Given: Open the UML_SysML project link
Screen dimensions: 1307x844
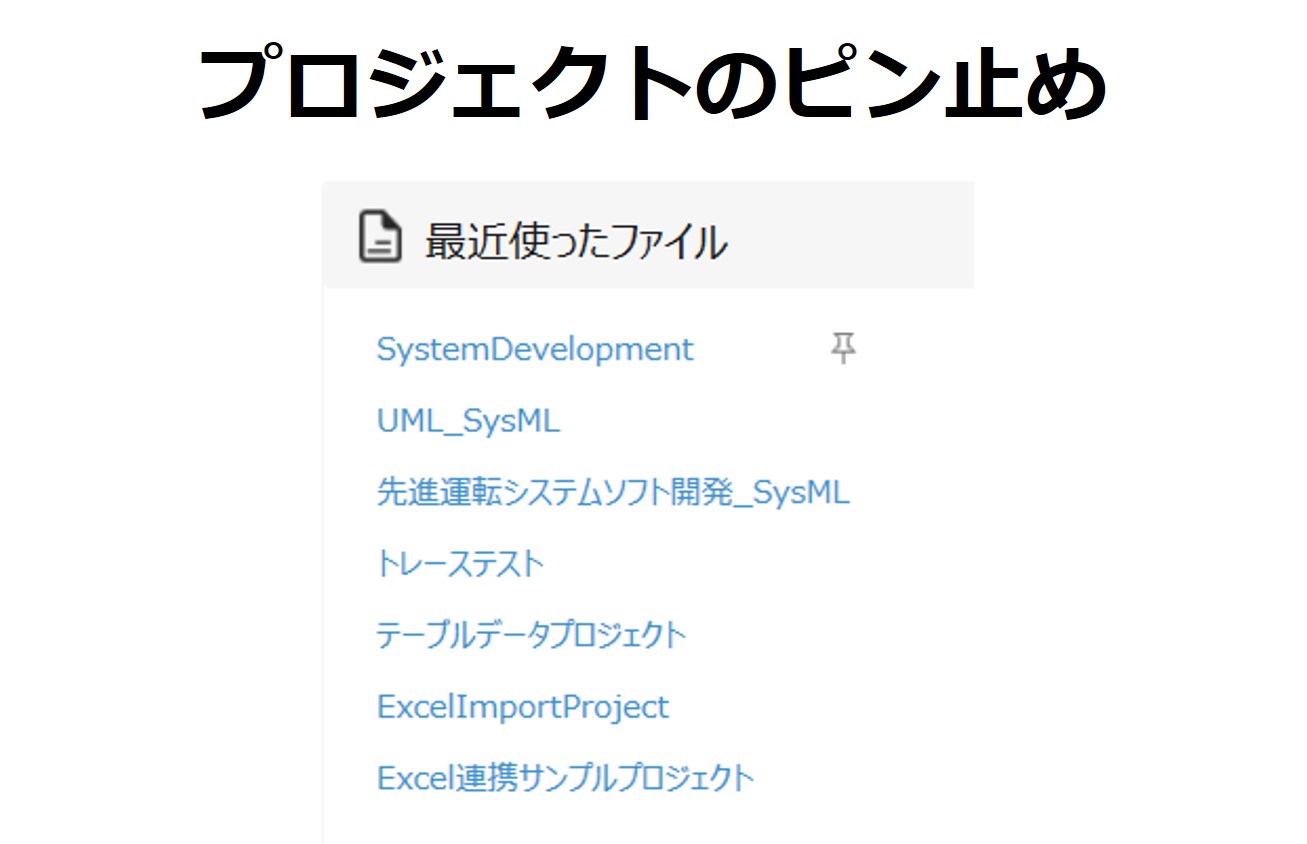Looking at the screenshot, I should click(x=468, y=422).
